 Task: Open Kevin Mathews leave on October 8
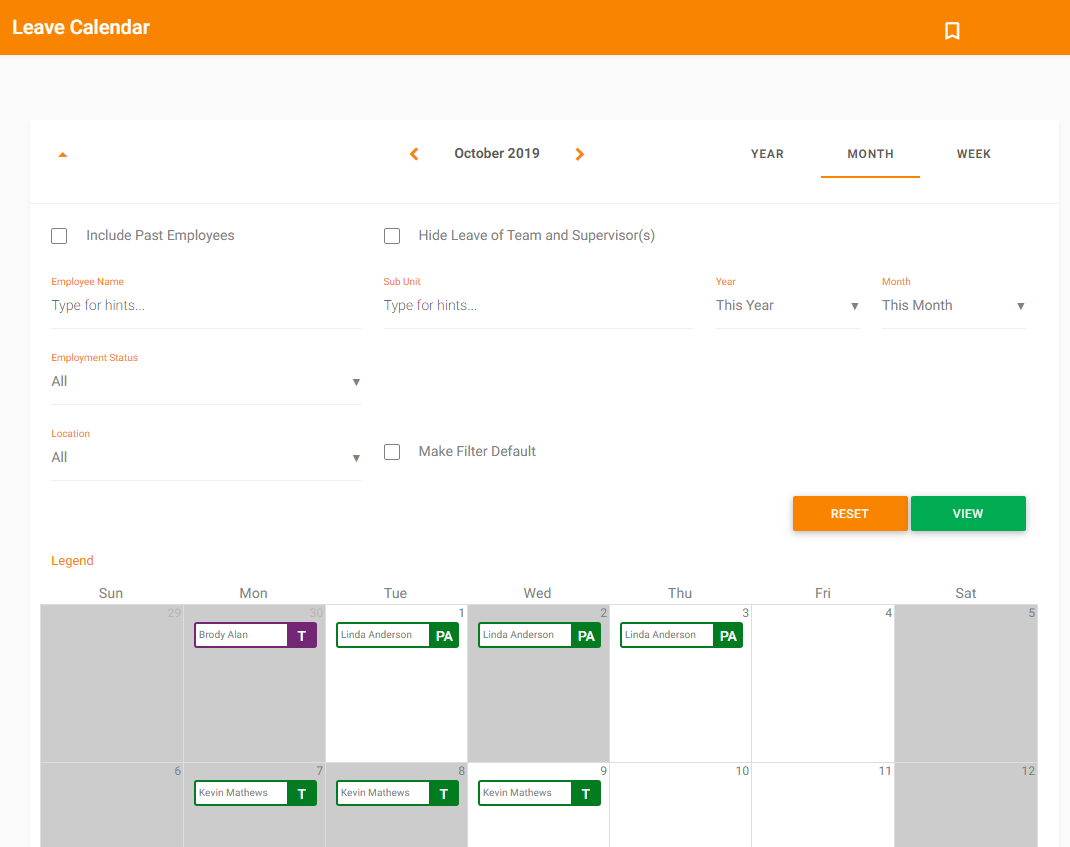click(x=397, y=793)
